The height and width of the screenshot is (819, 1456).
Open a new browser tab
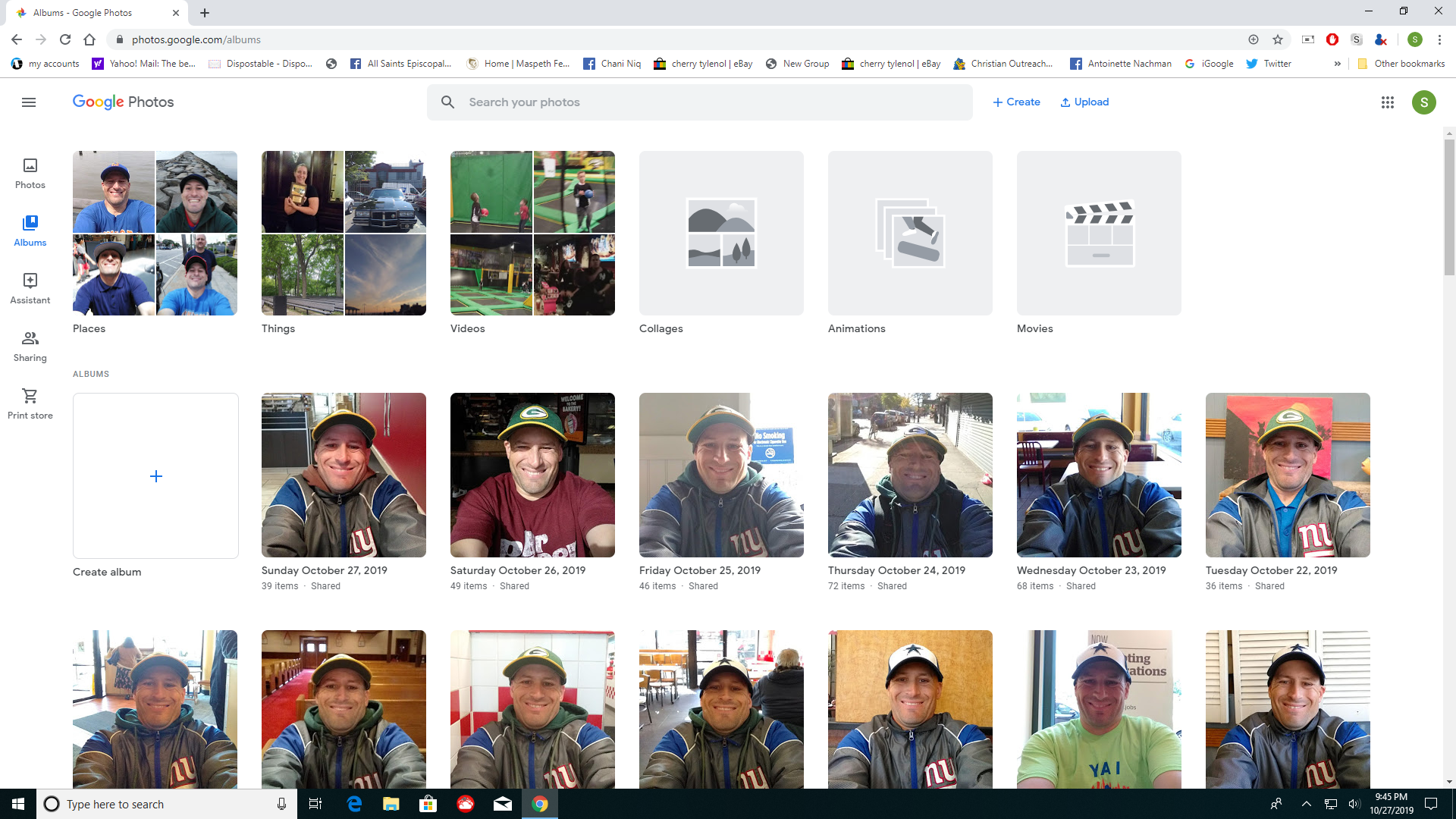tap(205, 13)
